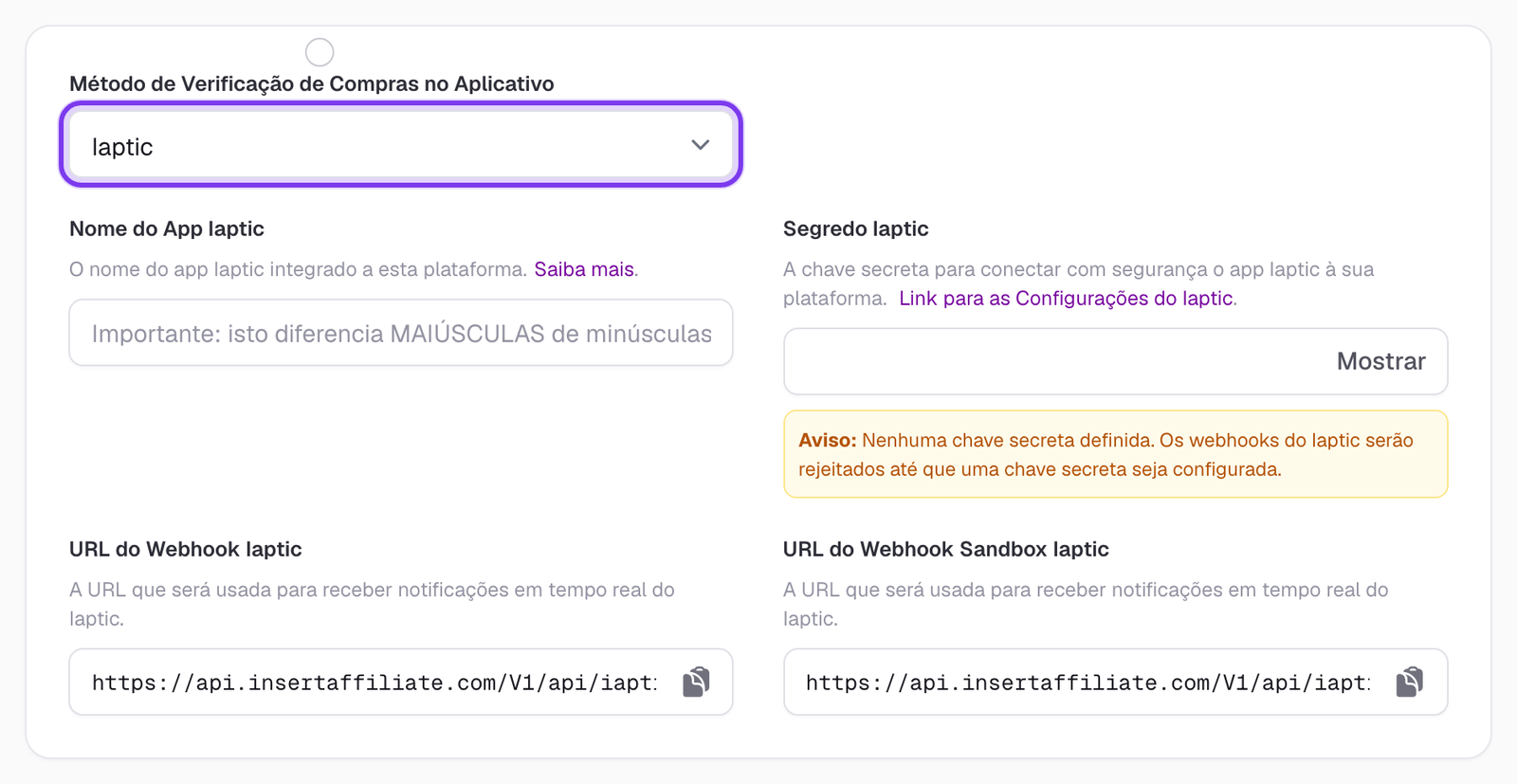Click the 'Método de Verificação de Compras no Aplicativo' label

312,83
